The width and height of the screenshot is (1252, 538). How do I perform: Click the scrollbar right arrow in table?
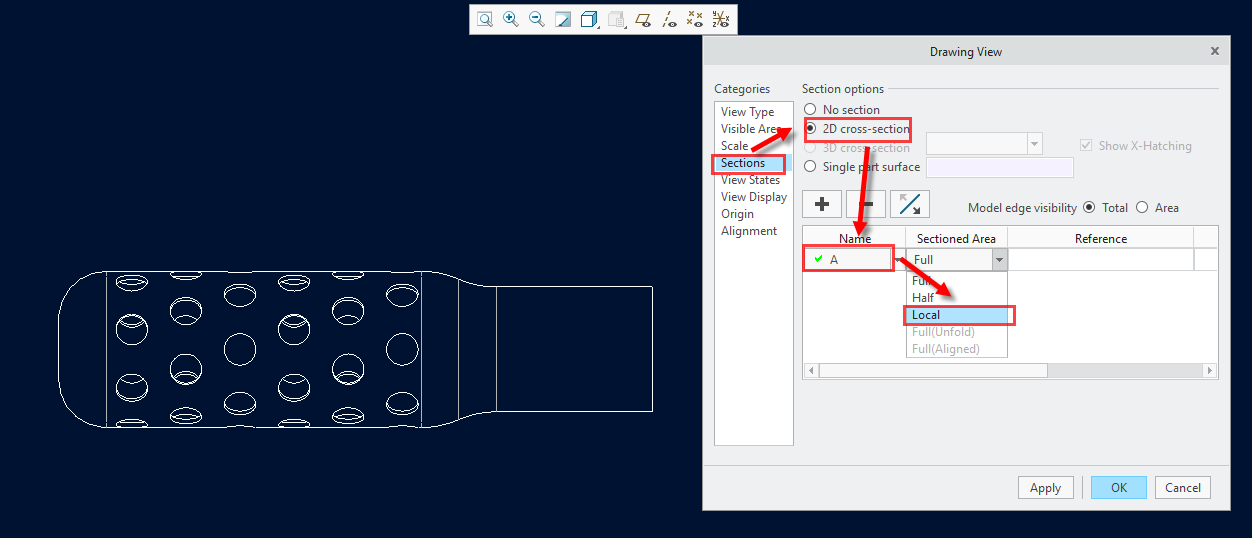click(x=1210, y=370)
